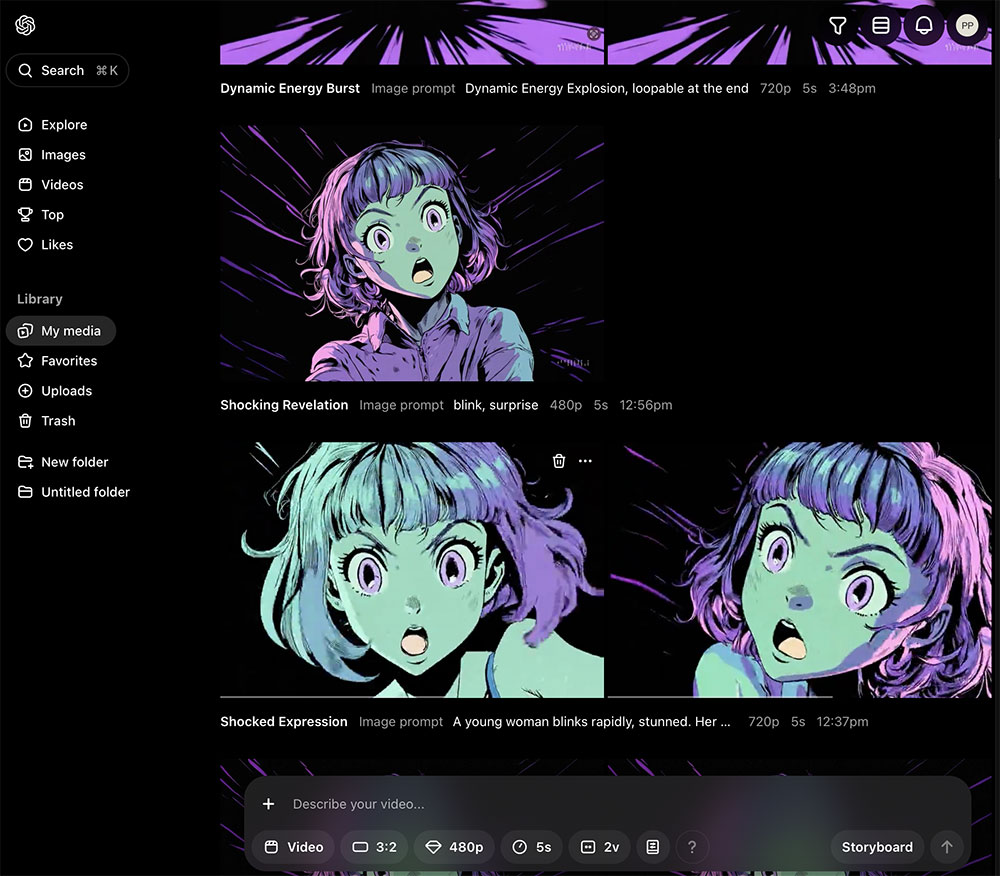Open right Shocked Expression video thumbnail
Screen dimensions: 1000x876
[800, 570]
